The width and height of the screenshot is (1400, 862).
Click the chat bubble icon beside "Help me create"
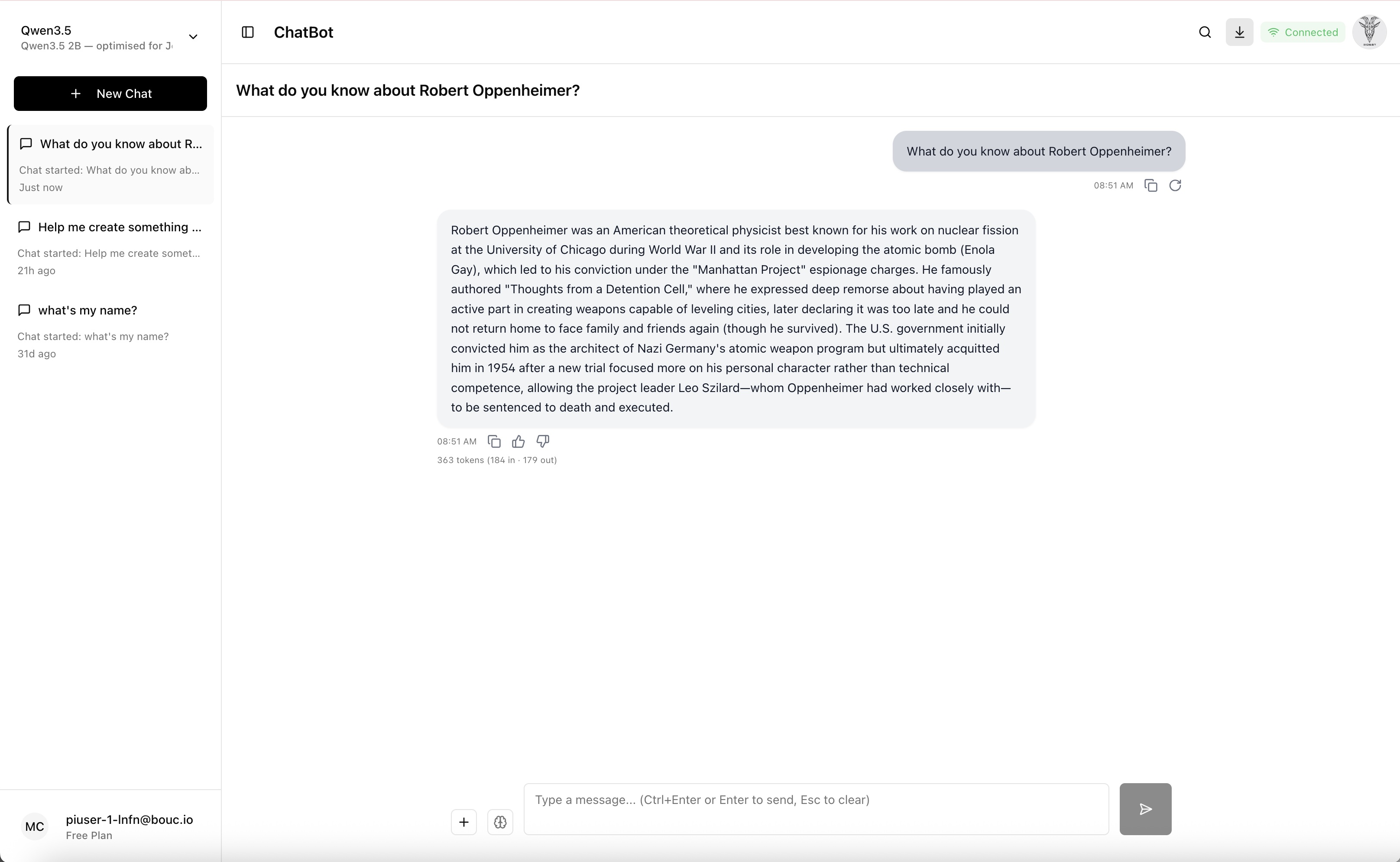tap(24, 227)
